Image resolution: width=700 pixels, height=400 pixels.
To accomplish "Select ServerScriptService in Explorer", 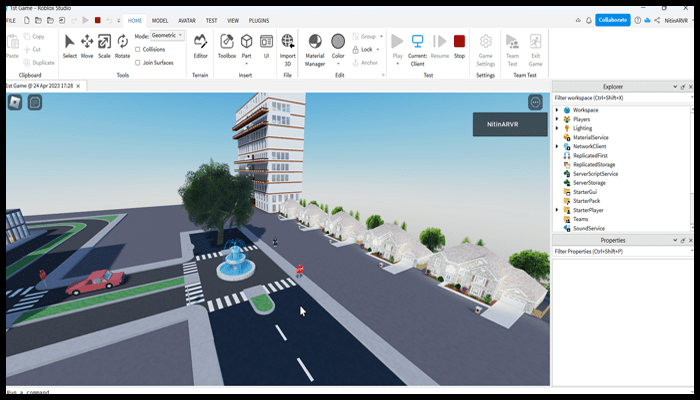I will click(595, 174).
